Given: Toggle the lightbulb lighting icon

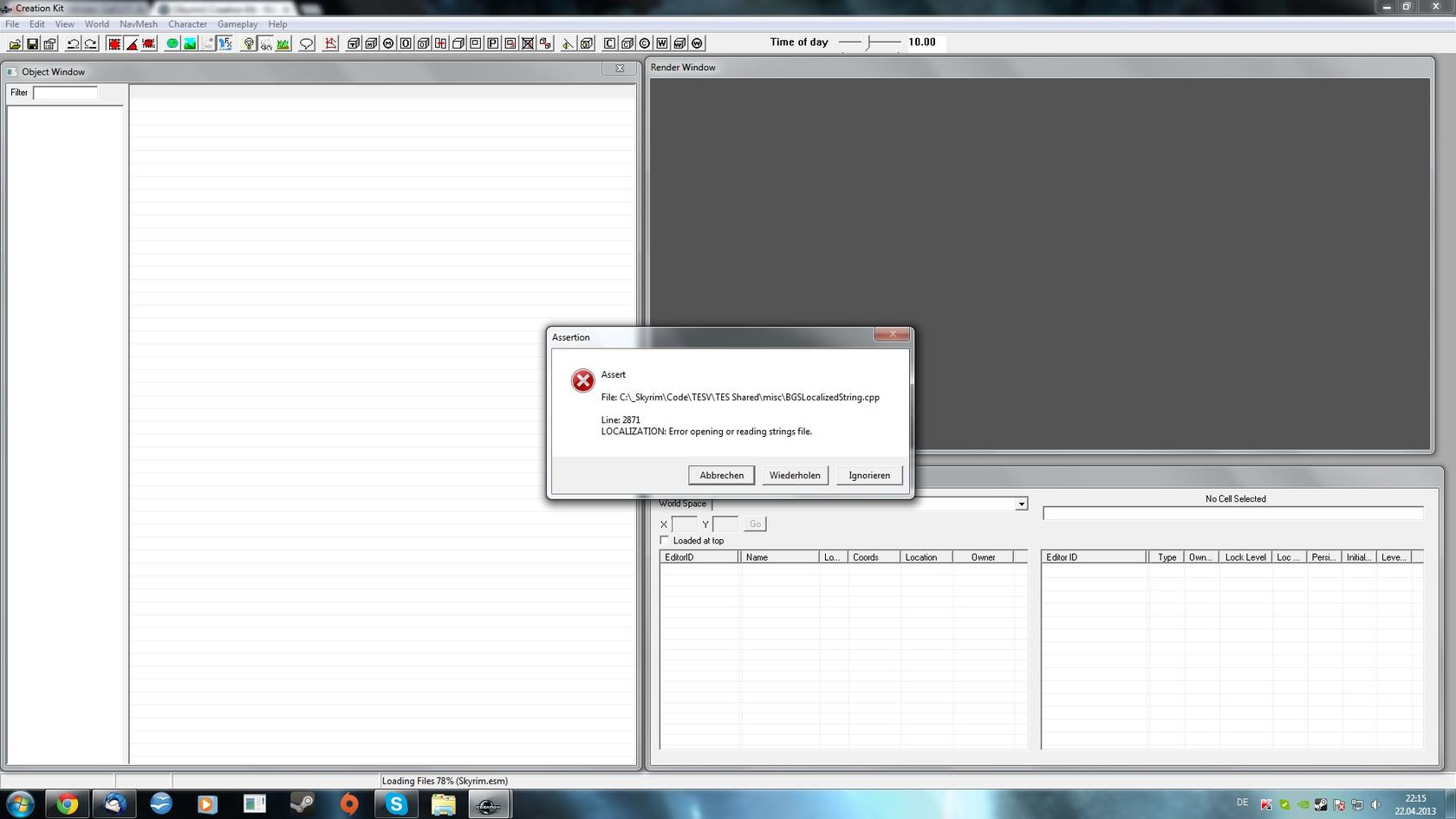Looking at the screenshot, I should tap(249, 43).
